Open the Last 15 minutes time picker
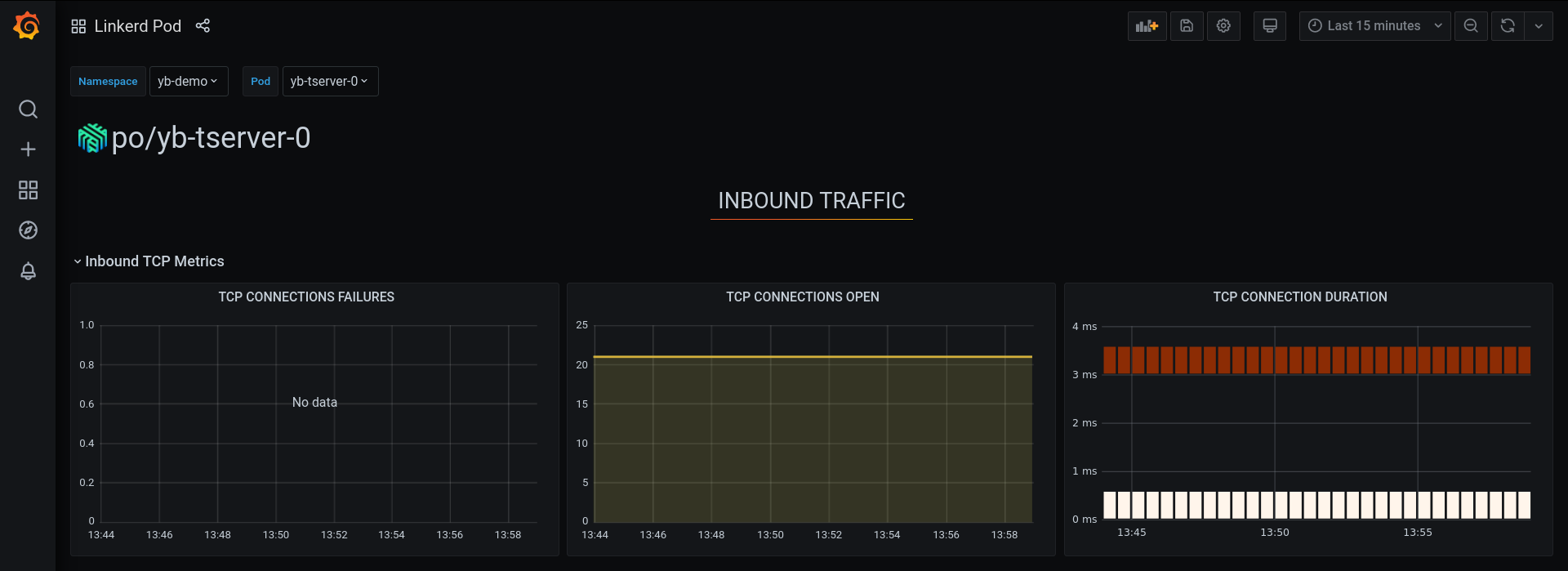Screen dimensions: 1568x571 1375,26
